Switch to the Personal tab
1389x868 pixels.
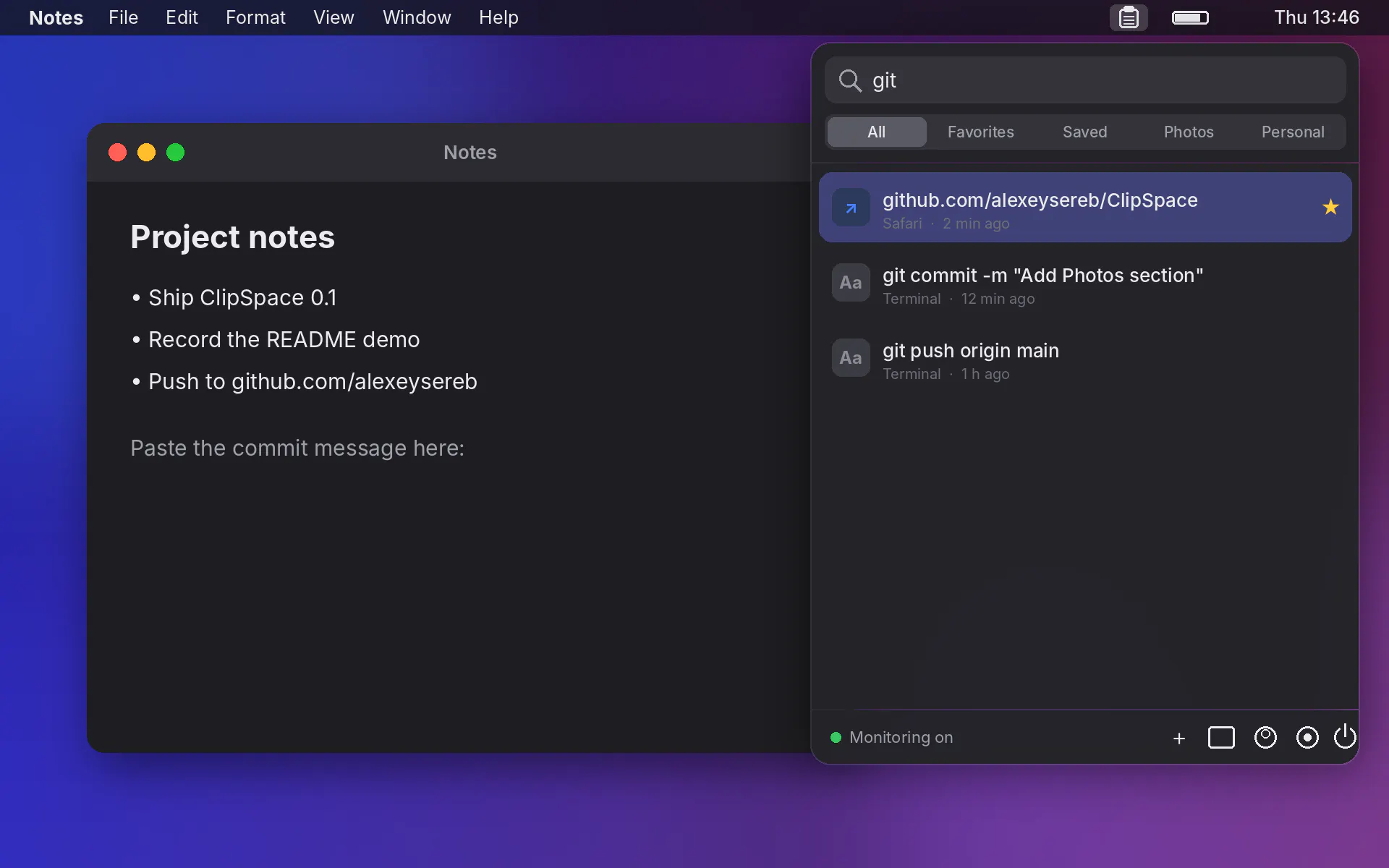[1293, 132]
